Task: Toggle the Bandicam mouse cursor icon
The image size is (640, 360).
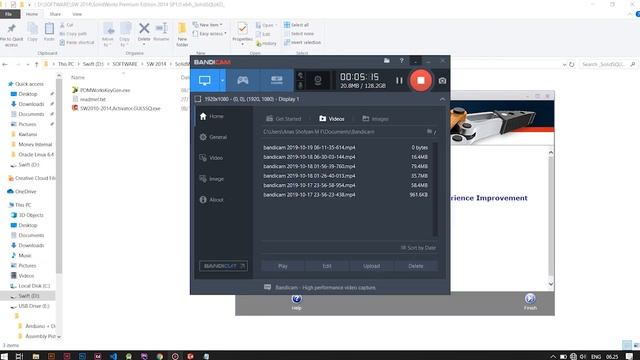Action: (300, 76)
